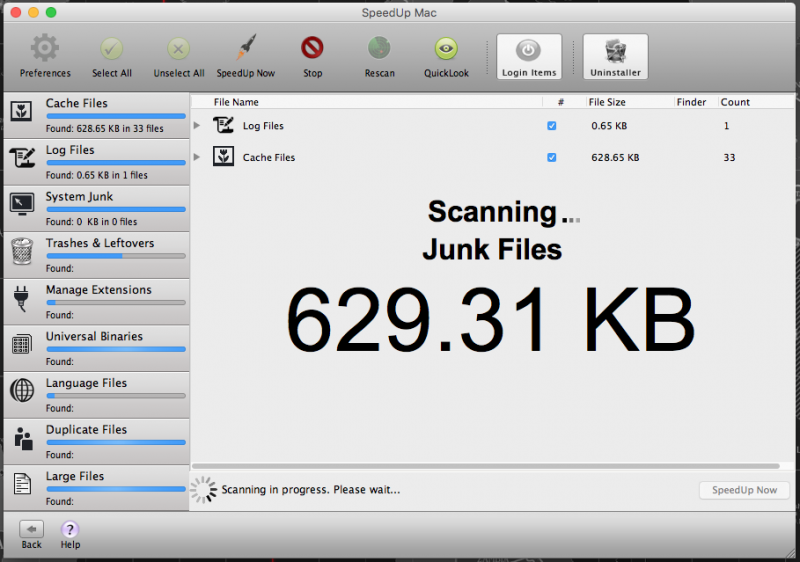The image size is (800, 562).
Task: Click the System Junk monitor icon
Action: (22, 203)
